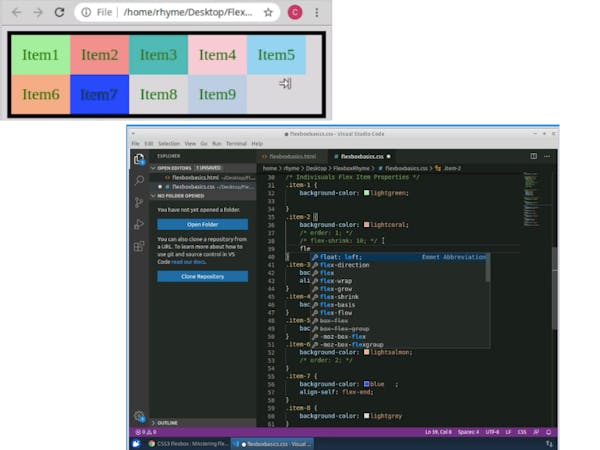This screenshot has width=600, height=450.
Task: Open the taskbar application launcher icon
Action: pos(136,444)
